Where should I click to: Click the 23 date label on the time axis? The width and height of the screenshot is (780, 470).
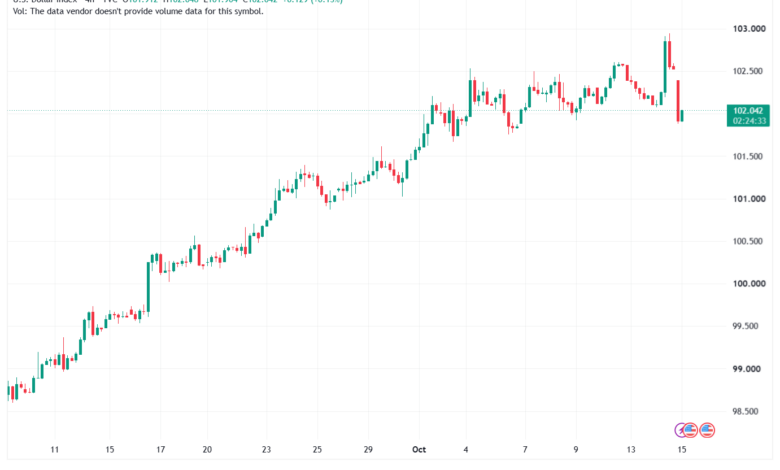pos(266,450)
